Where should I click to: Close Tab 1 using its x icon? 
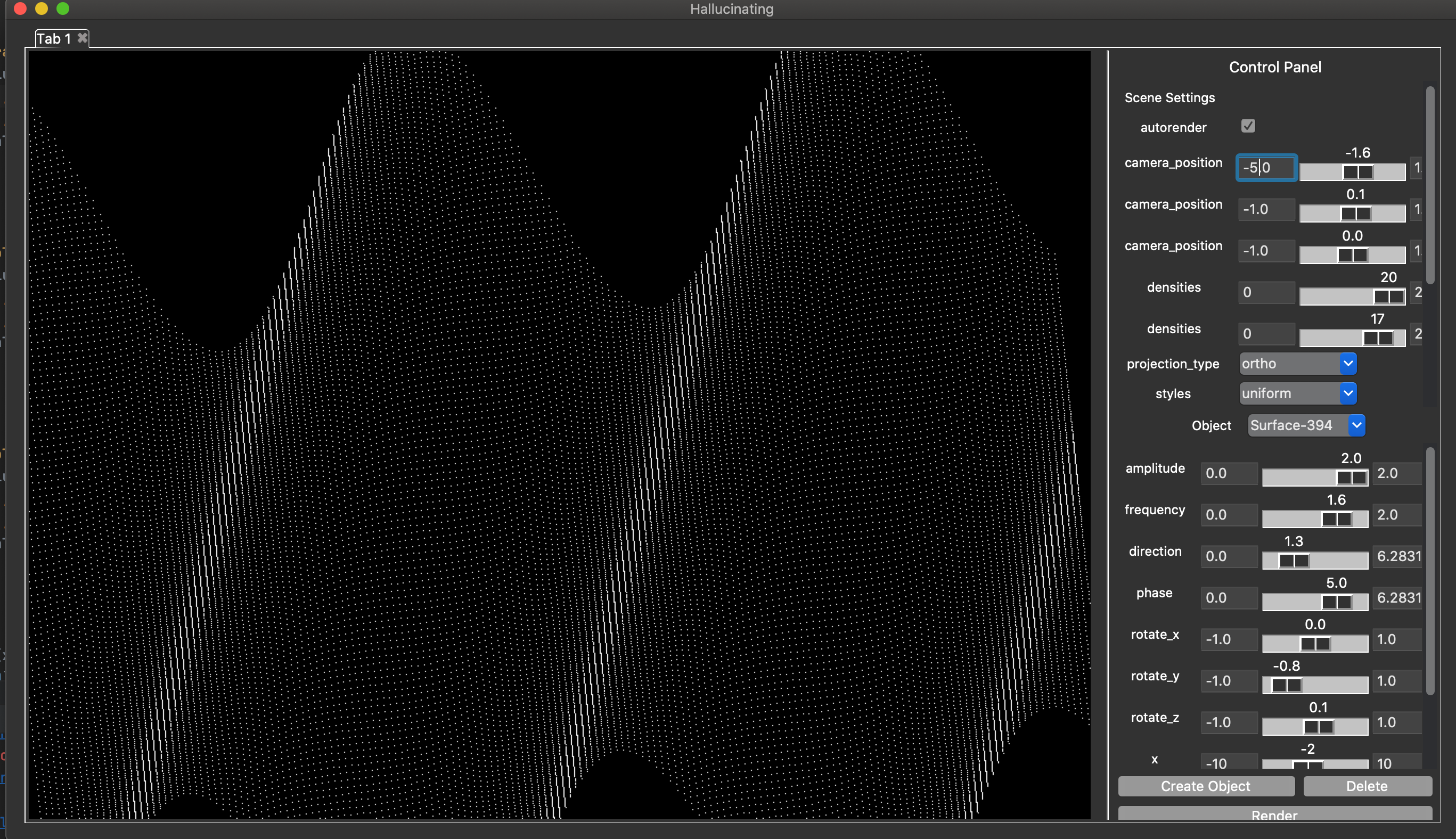click(x=83, y=38)
